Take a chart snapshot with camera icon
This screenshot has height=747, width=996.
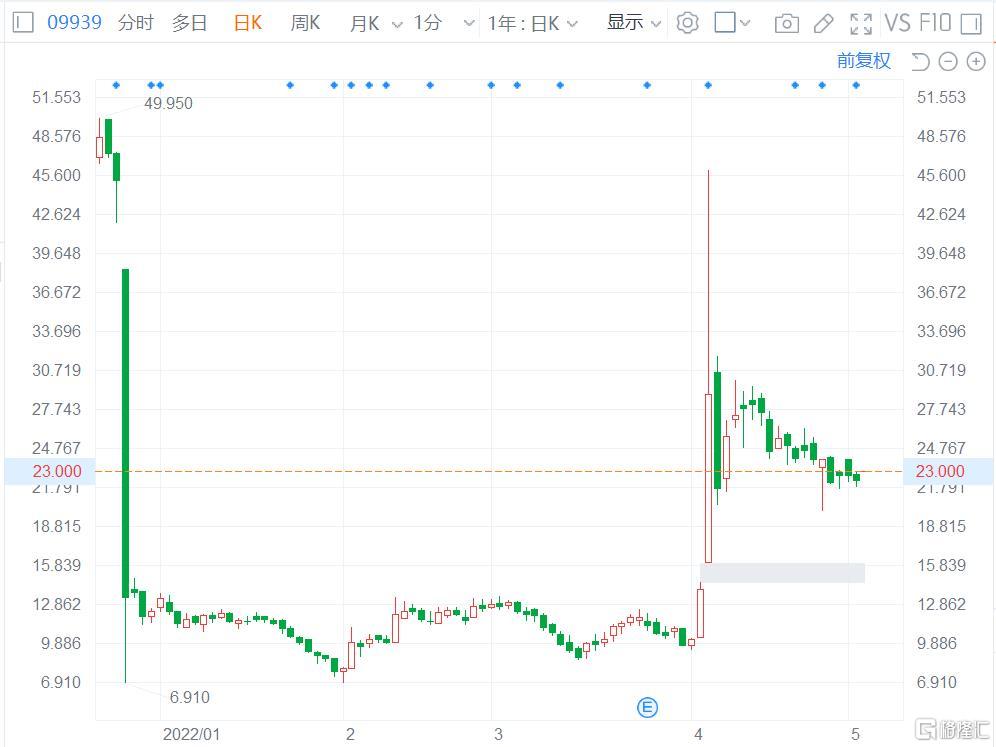click(x=787, y=22)
